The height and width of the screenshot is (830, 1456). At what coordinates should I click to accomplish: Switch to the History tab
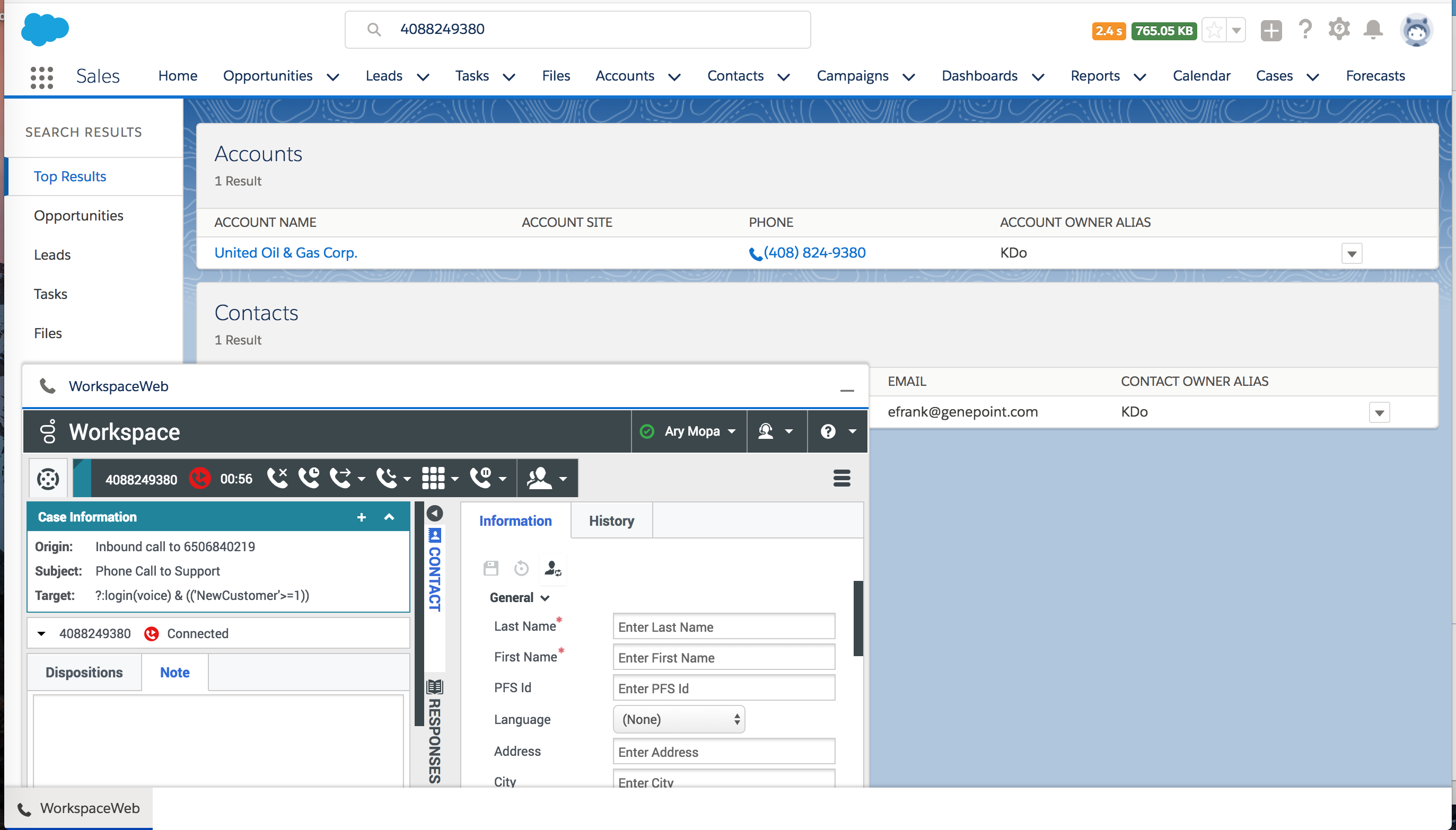[x=611, y=520]
